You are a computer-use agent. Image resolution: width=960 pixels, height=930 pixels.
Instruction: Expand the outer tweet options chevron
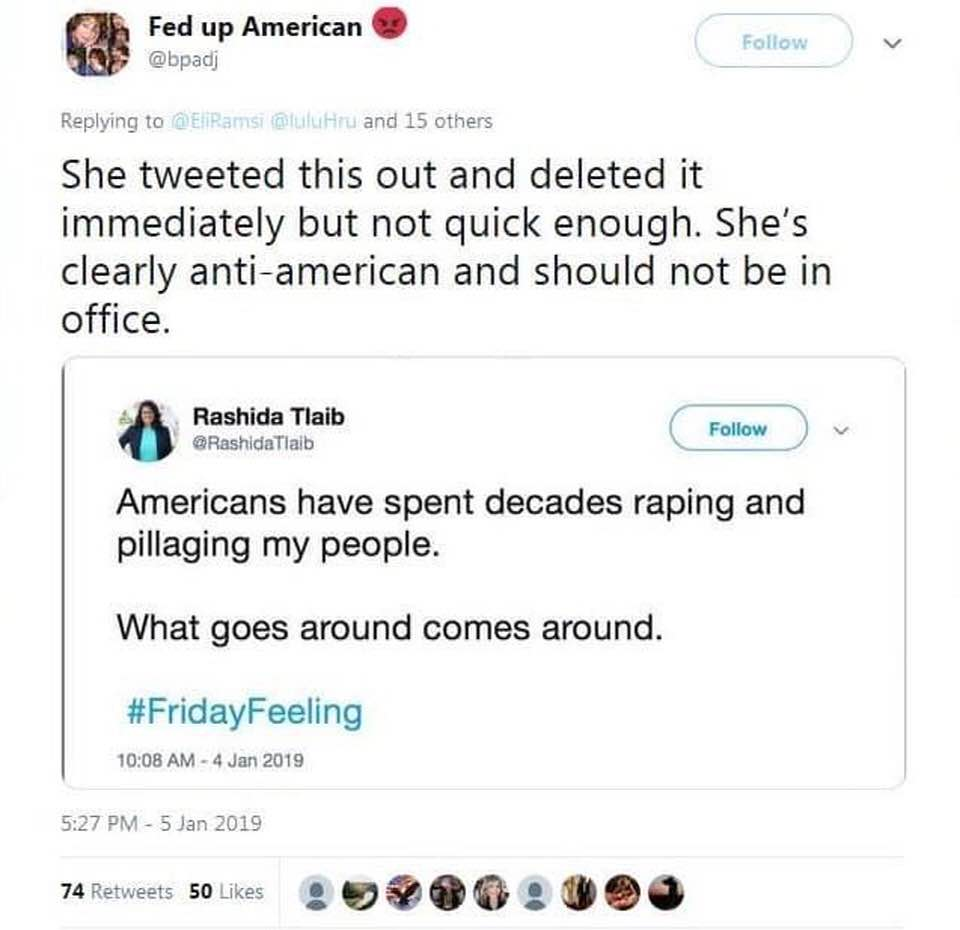tap(893, 43)
